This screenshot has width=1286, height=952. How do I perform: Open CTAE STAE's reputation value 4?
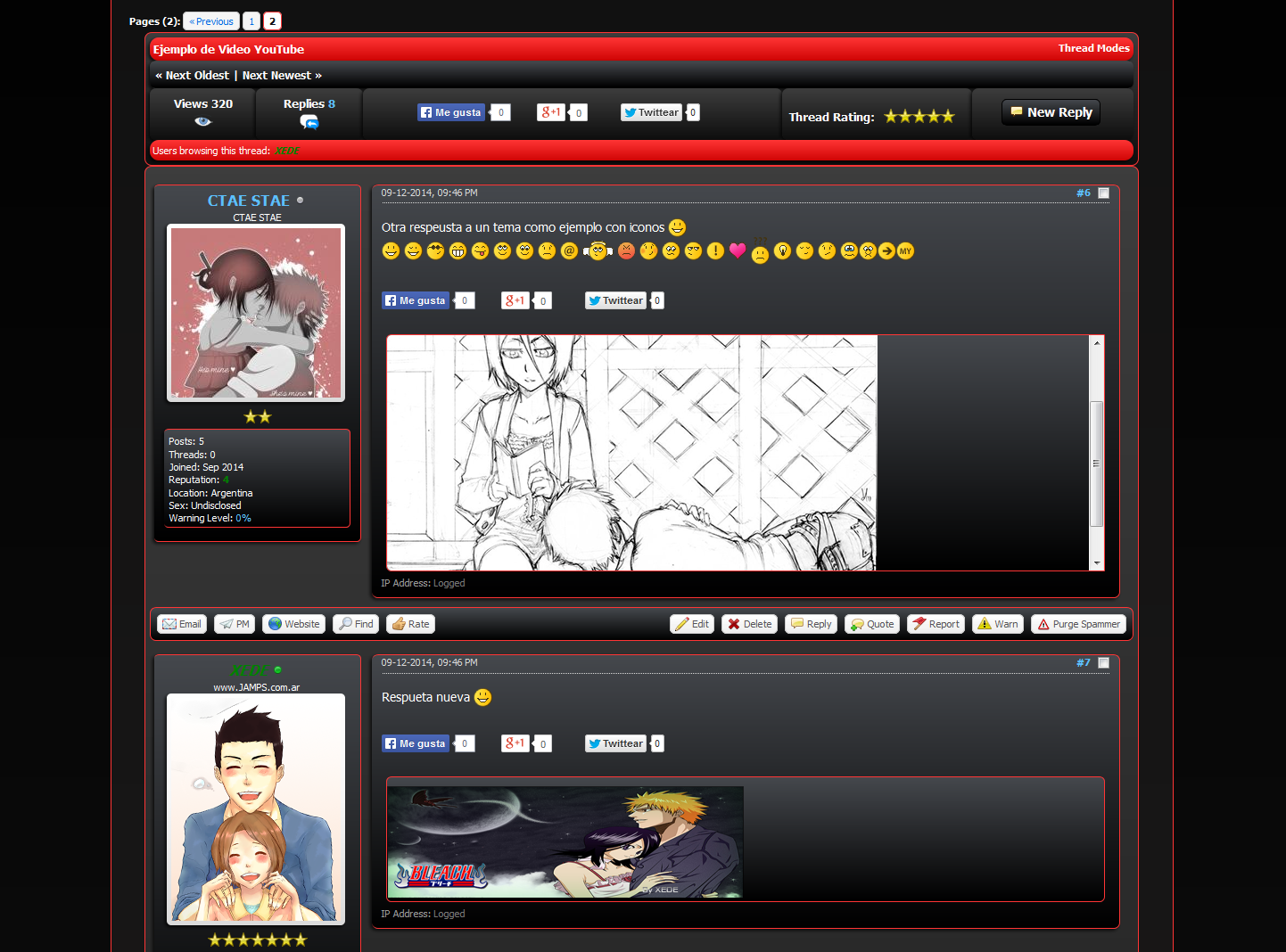coord(226,480)
